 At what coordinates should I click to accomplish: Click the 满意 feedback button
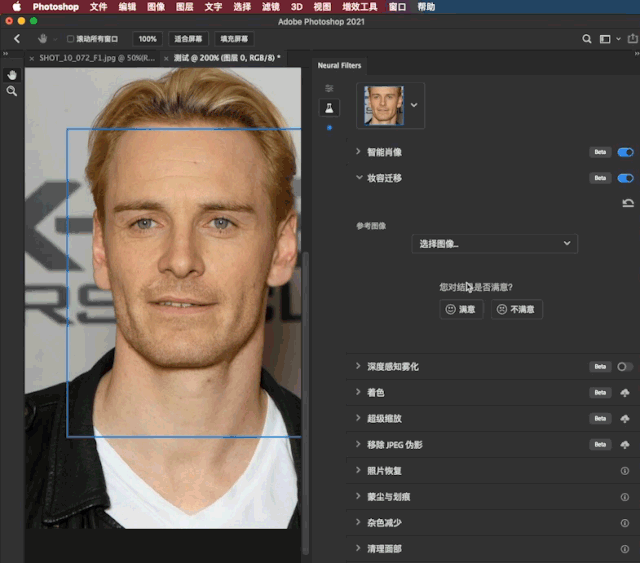coord(461,309)
